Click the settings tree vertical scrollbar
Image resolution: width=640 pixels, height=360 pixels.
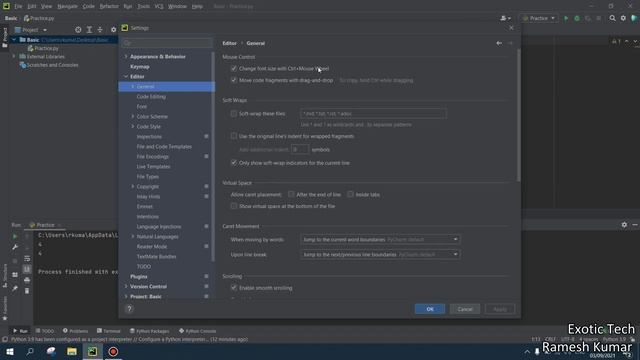pyautogui.click(x=213, y=157)
